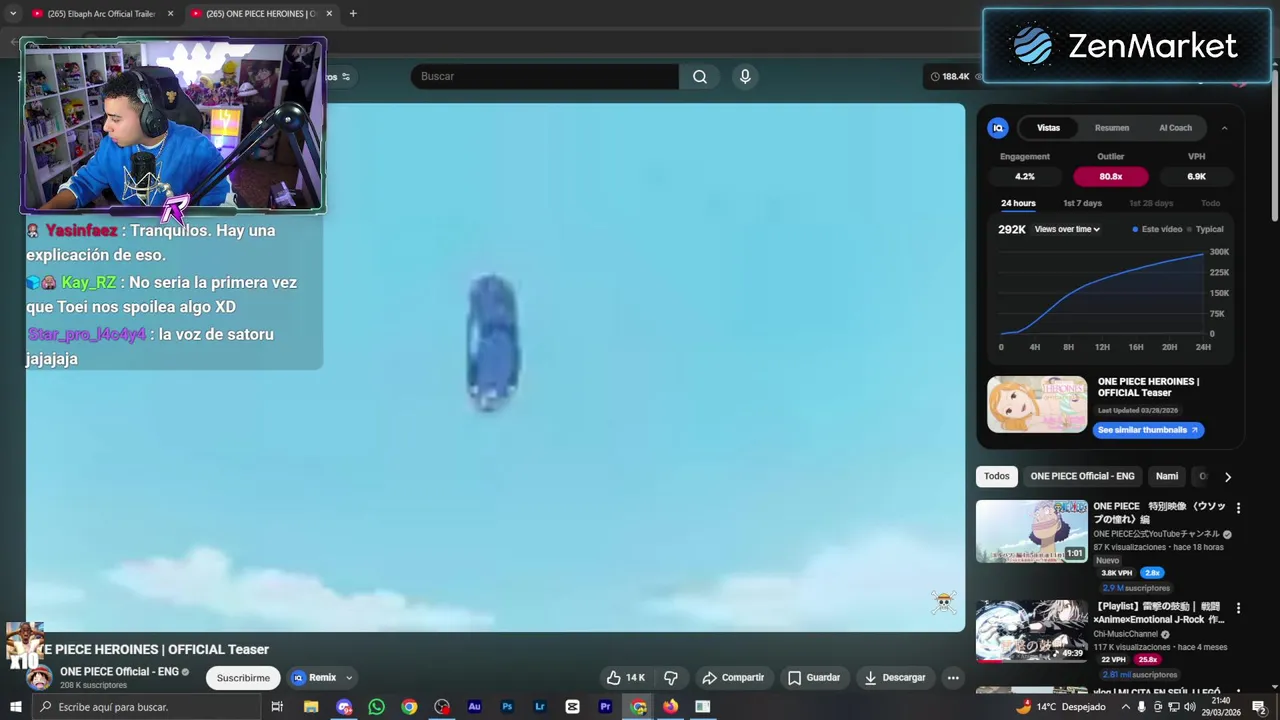Image resolution: width=1280 pixels, height=720 pixels.
Task: Open Premiere Pro from taskbar
Action: coord(605,707)
